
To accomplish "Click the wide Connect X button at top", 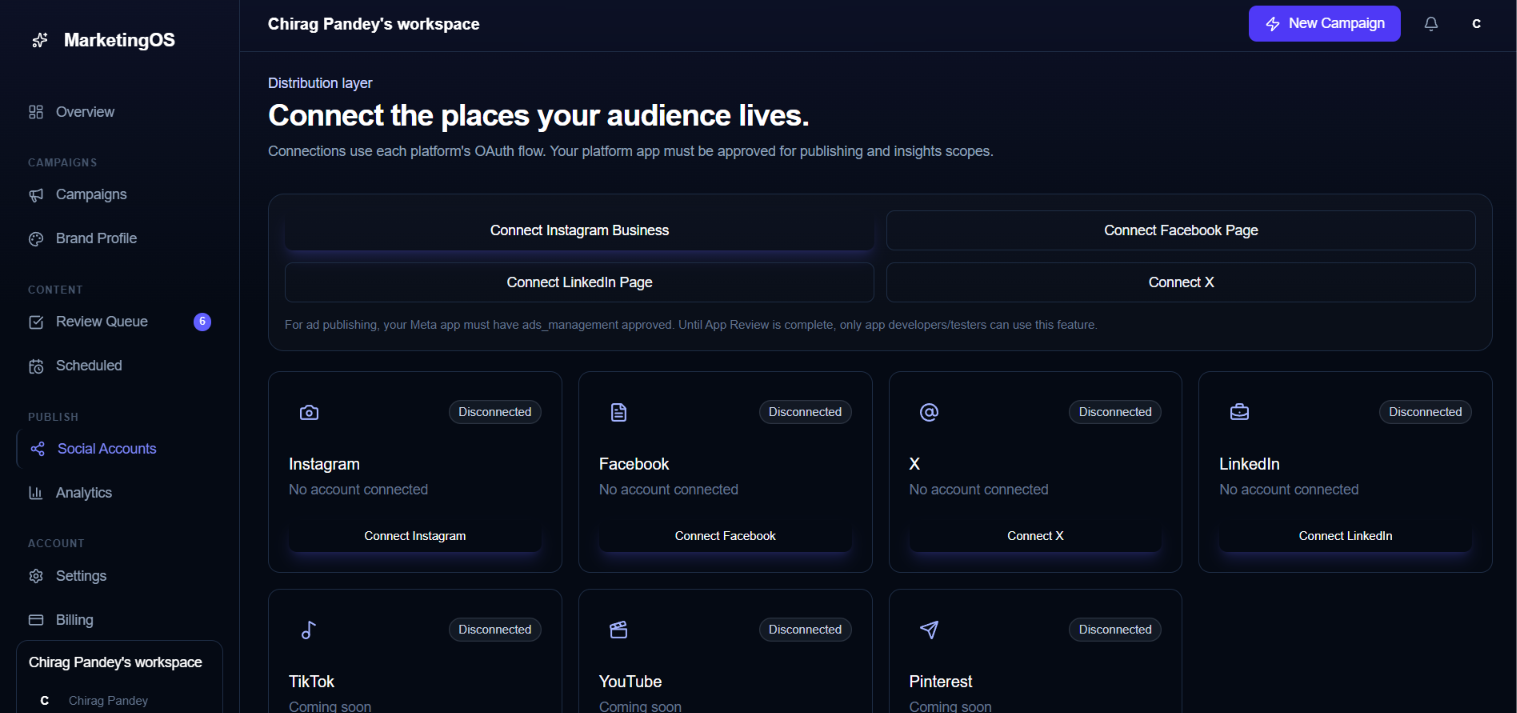I will 1180,282.
